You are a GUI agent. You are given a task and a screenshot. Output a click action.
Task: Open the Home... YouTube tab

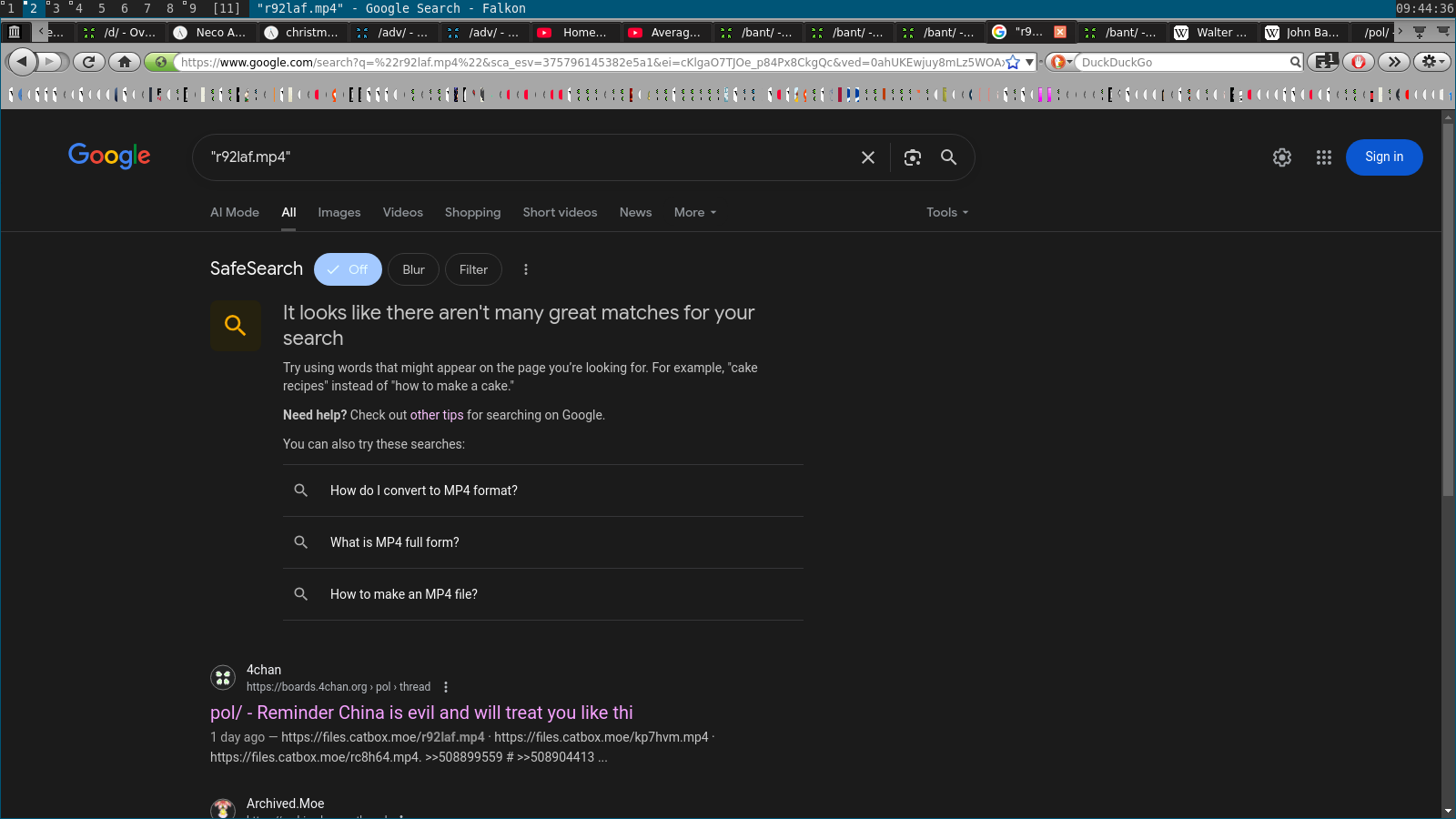(575, 32)
